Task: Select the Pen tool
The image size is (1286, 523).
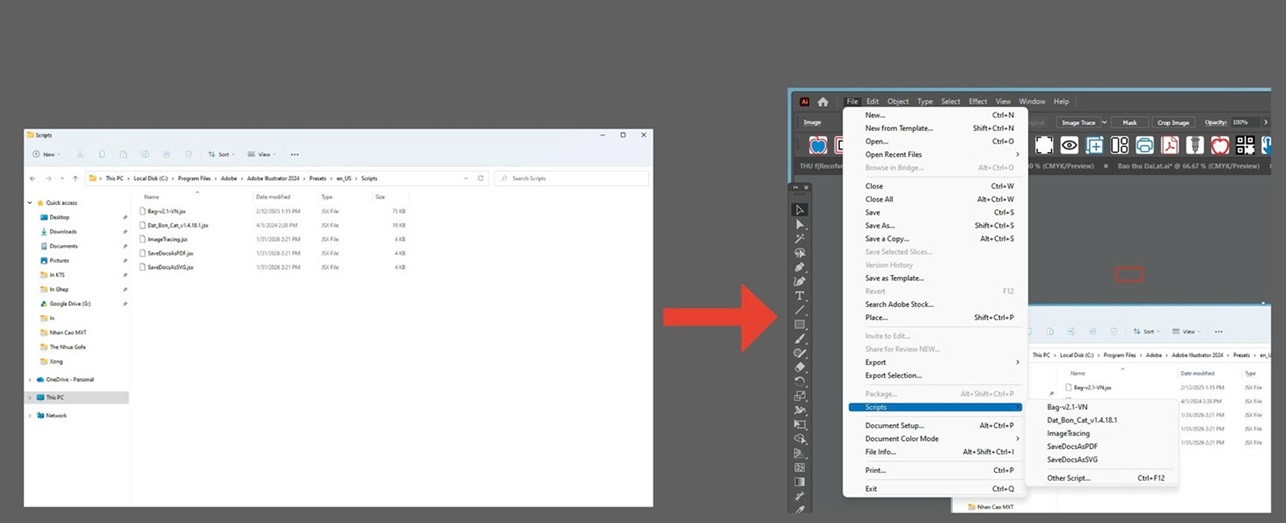Action: pos(800,268)
